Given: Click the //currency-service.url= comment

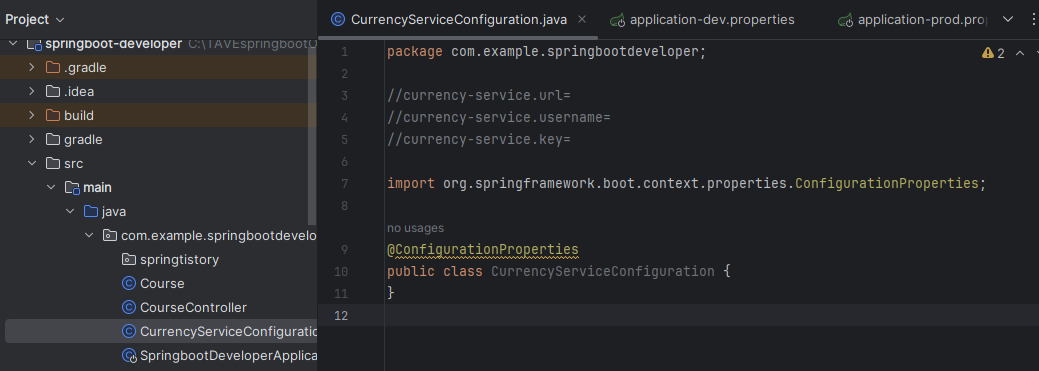Looking at the screenshot, I should (x=478, y=95).
